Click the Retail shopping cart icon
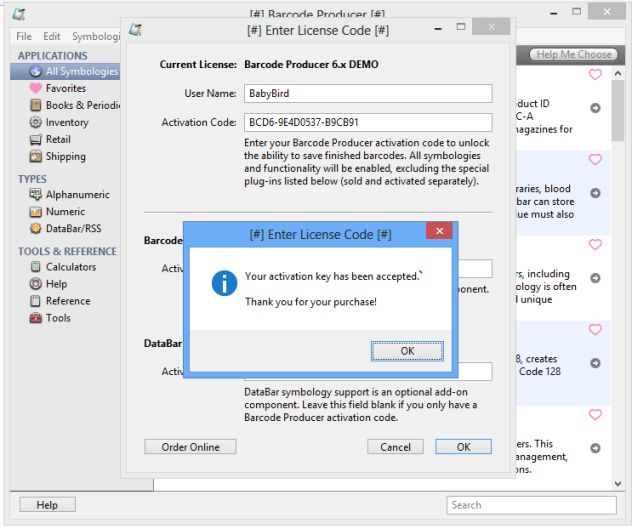Screen dimensions: 632x529 [x=35, y=140]
